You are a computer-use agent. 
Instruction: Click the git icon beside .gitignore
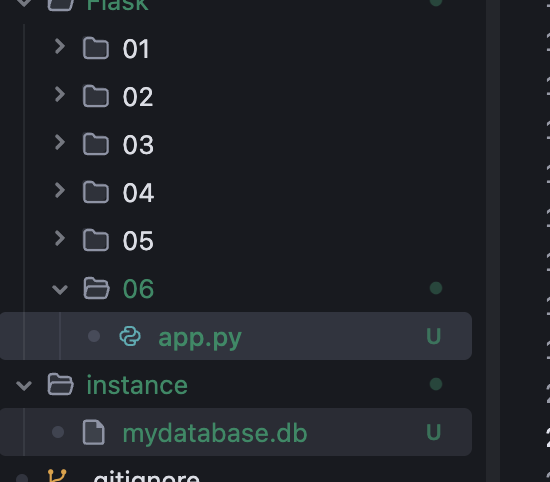point(57,476)
